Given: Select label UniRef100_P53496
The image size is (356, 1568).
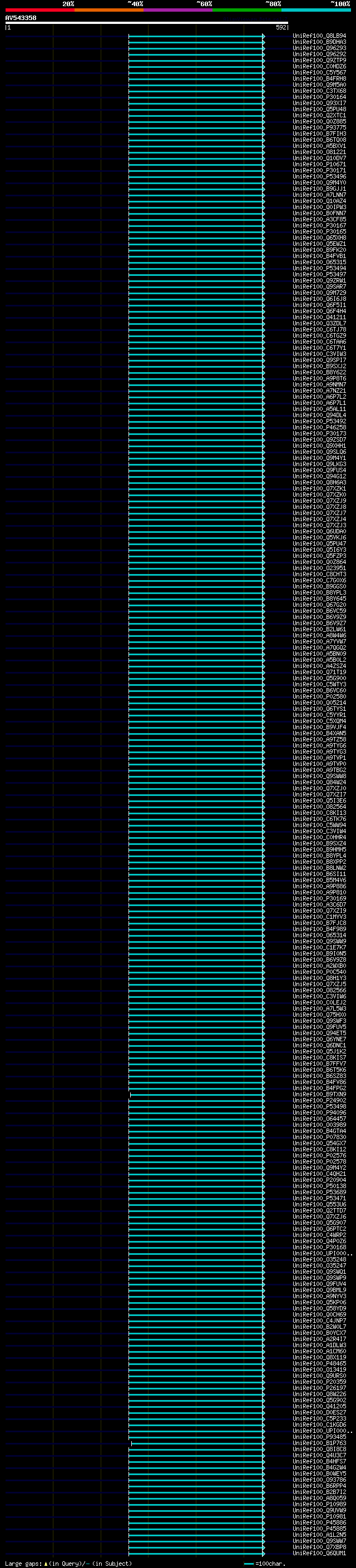Looking at the screenshot, I should pos(319,176).
